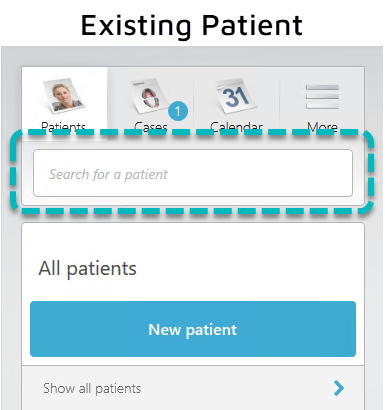Click the Search for a patient field

point(193,173)
